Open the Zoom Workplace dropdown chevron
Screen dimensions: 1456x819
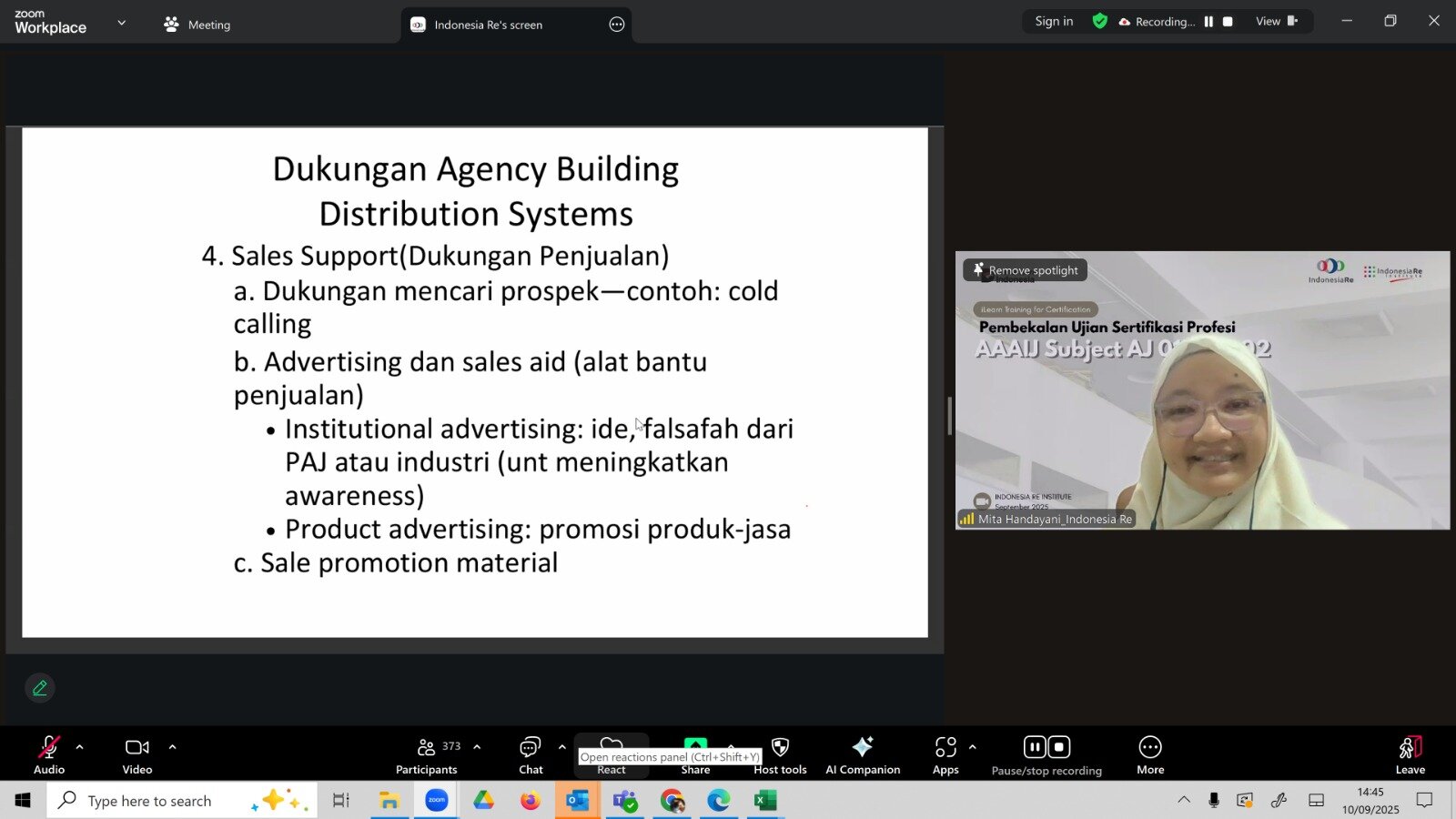coord(122,23)
